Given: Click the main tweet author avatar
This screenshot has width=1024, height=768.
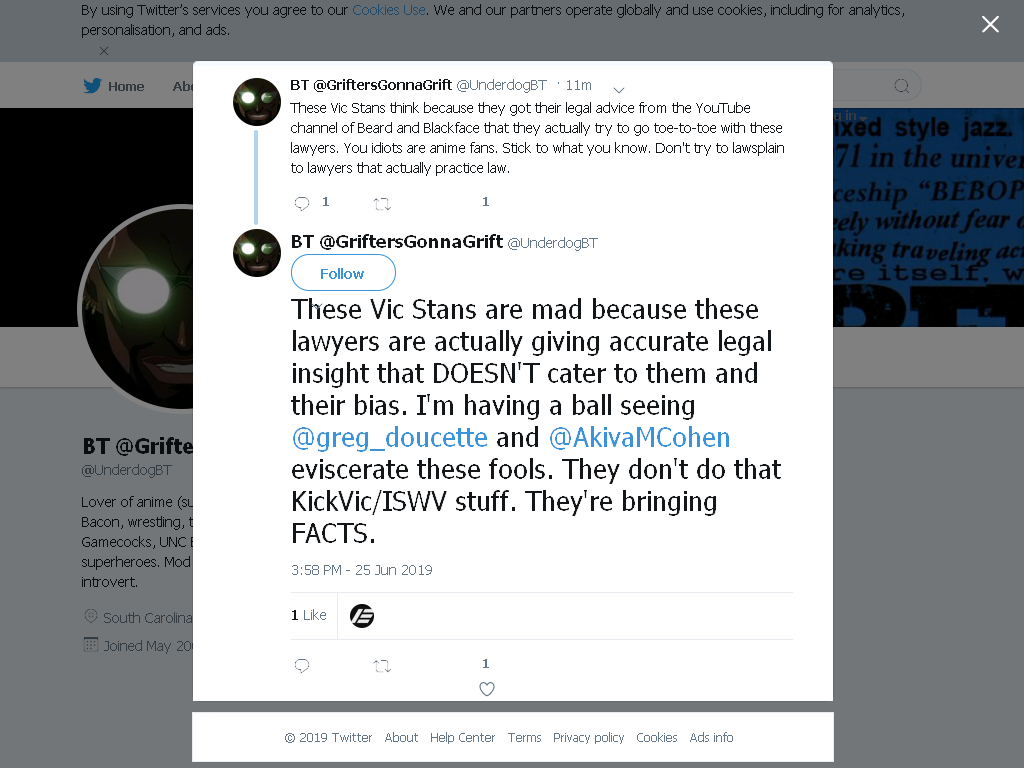Looking at the screenshot, I should tap(257, 253).
